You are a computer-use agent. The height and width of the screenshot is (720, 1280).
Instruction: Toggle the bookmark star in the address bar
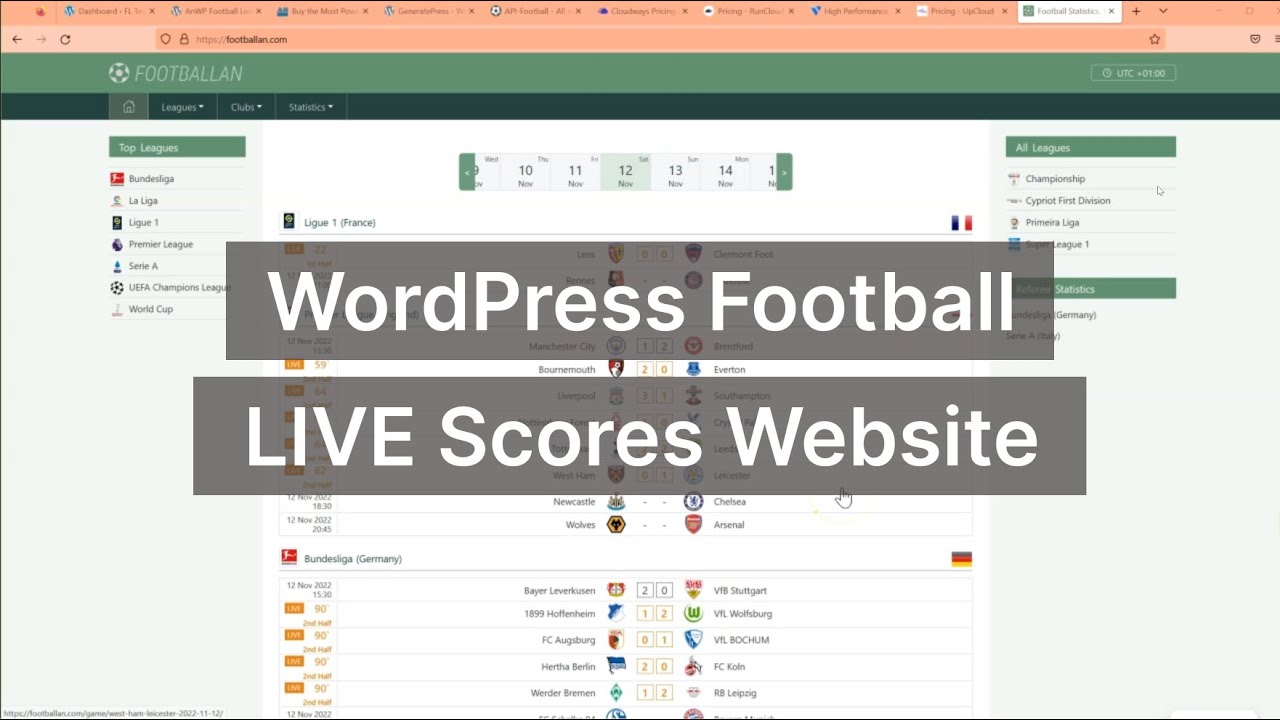point(1154,37)
